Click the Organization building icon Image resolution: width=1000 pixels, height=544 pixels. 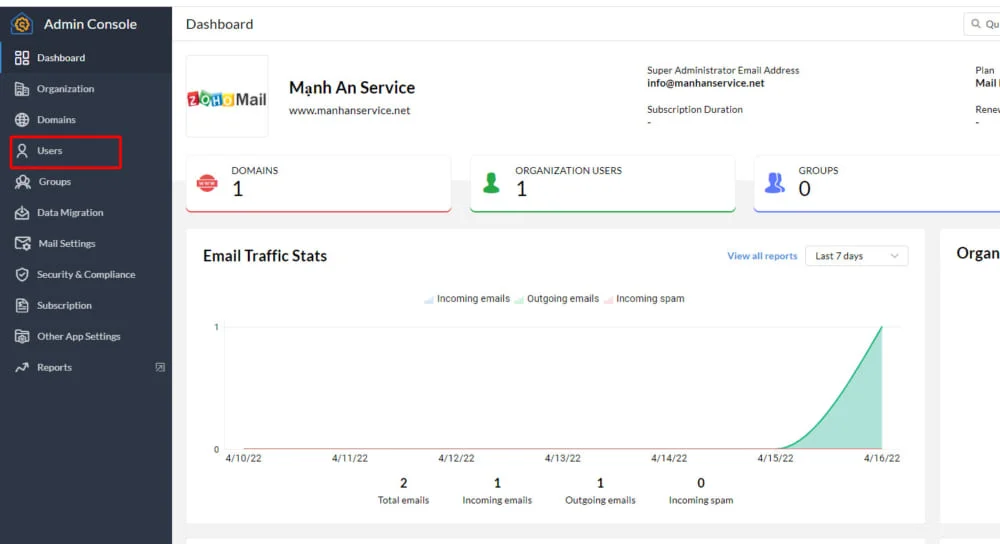[22, 89]
